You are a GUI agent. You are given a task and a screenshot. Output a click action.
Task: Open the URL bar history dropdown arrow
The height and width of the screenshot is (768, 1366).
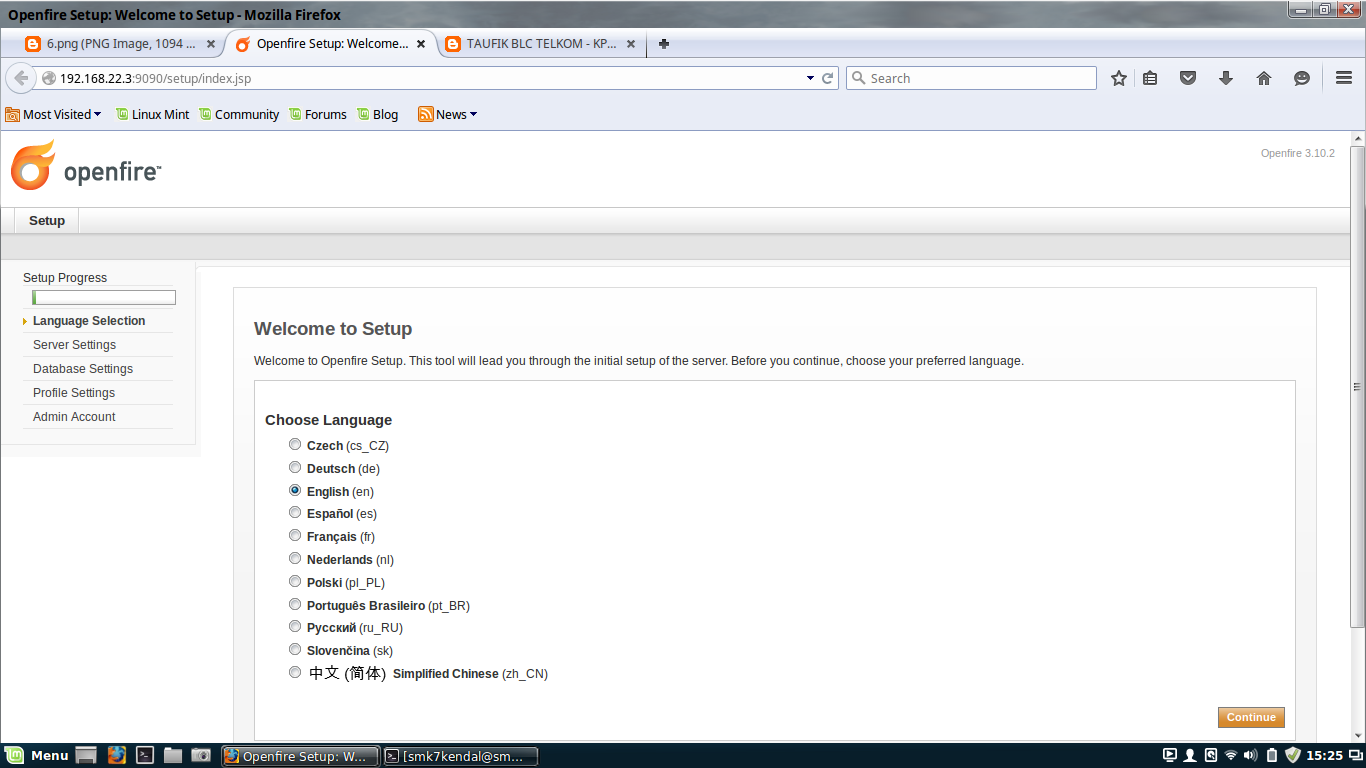coord(810,78)
